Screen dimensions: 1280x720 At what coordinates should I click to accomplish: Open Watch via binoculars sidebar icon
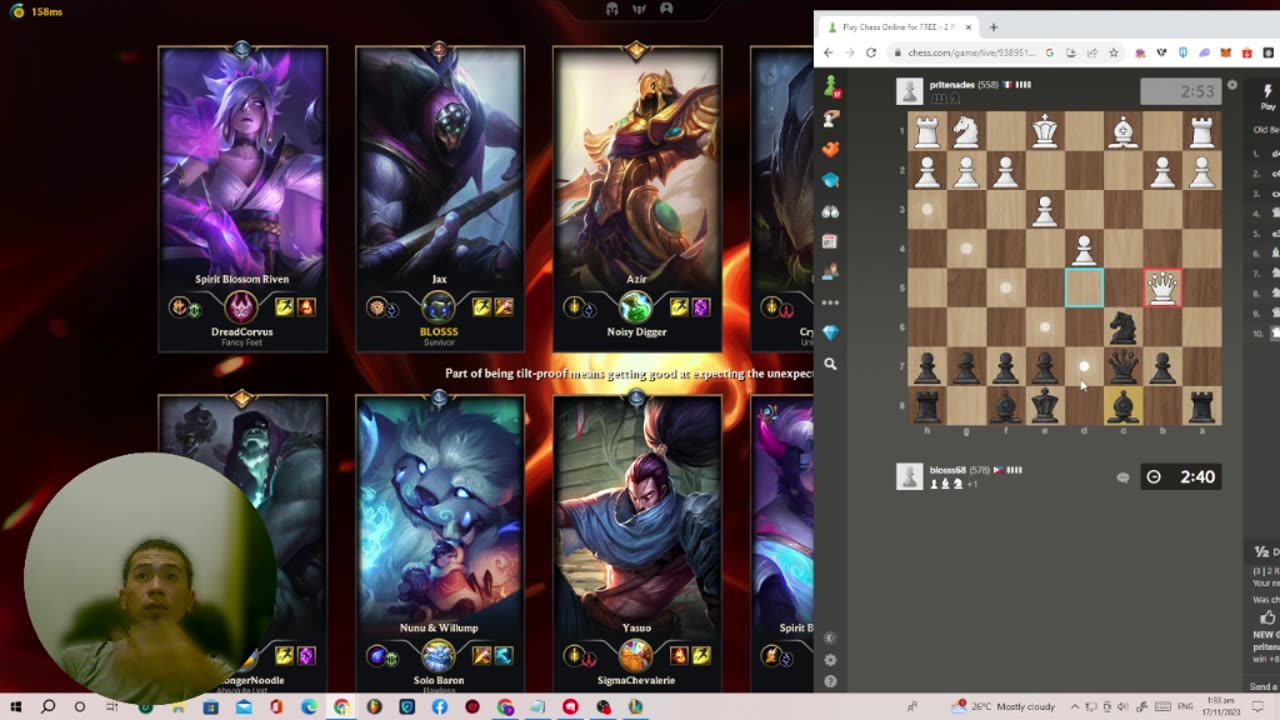830,212
